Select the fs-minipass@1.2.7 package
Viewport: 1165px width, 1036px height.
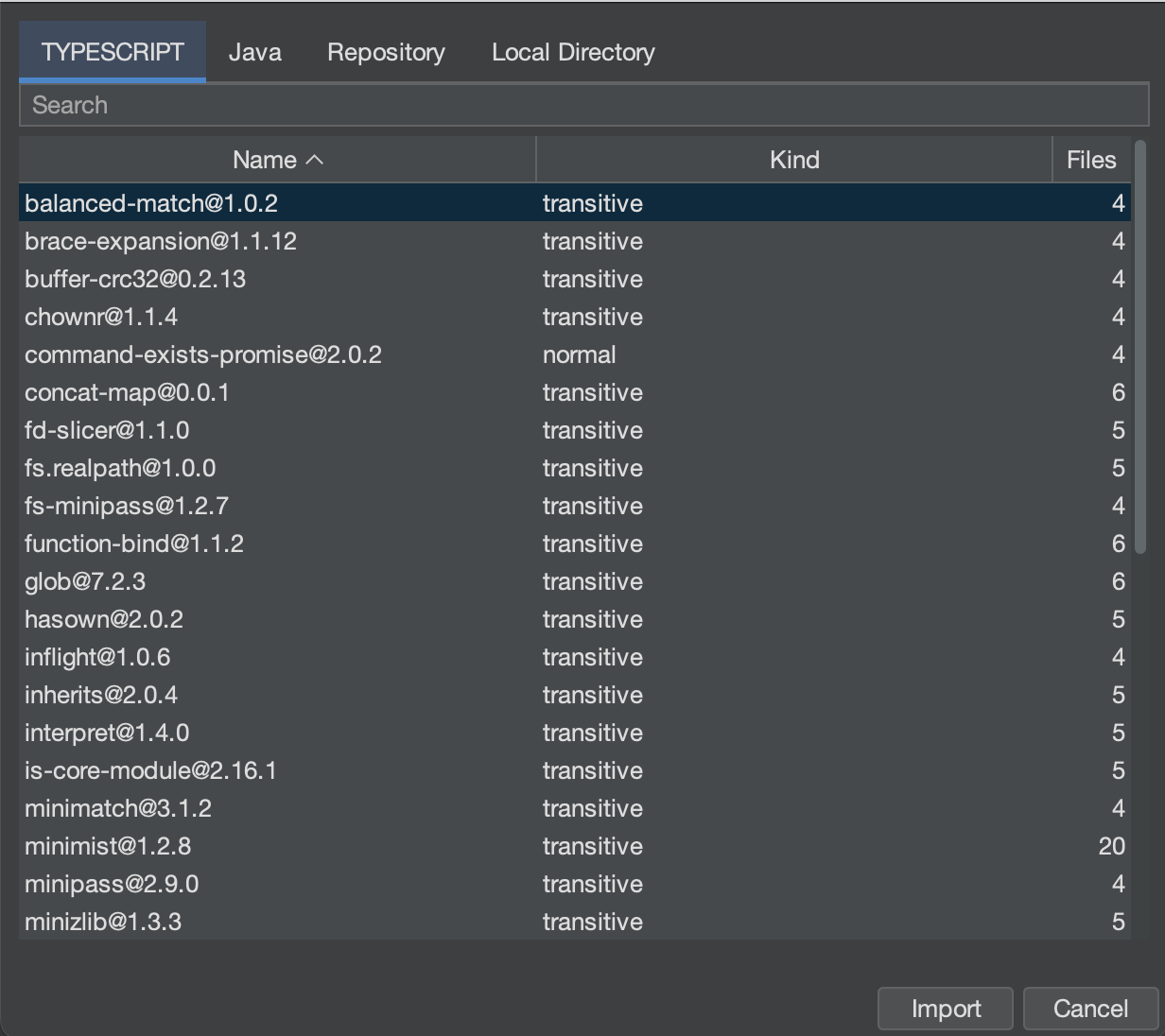click(x=127, y=506)
